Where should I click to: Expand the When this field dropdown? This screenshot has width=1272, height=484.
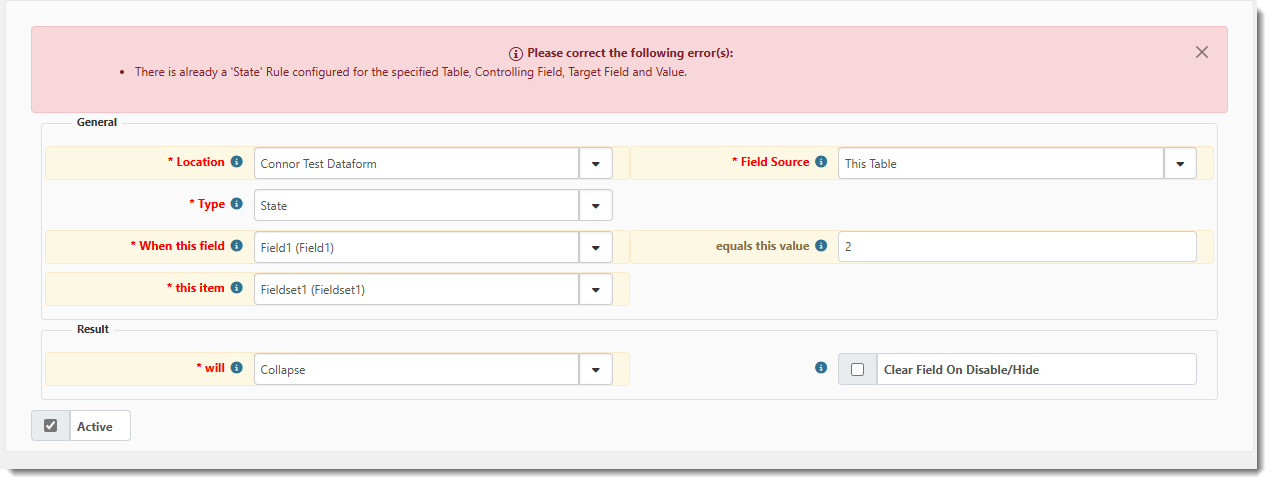coord(595,247)
